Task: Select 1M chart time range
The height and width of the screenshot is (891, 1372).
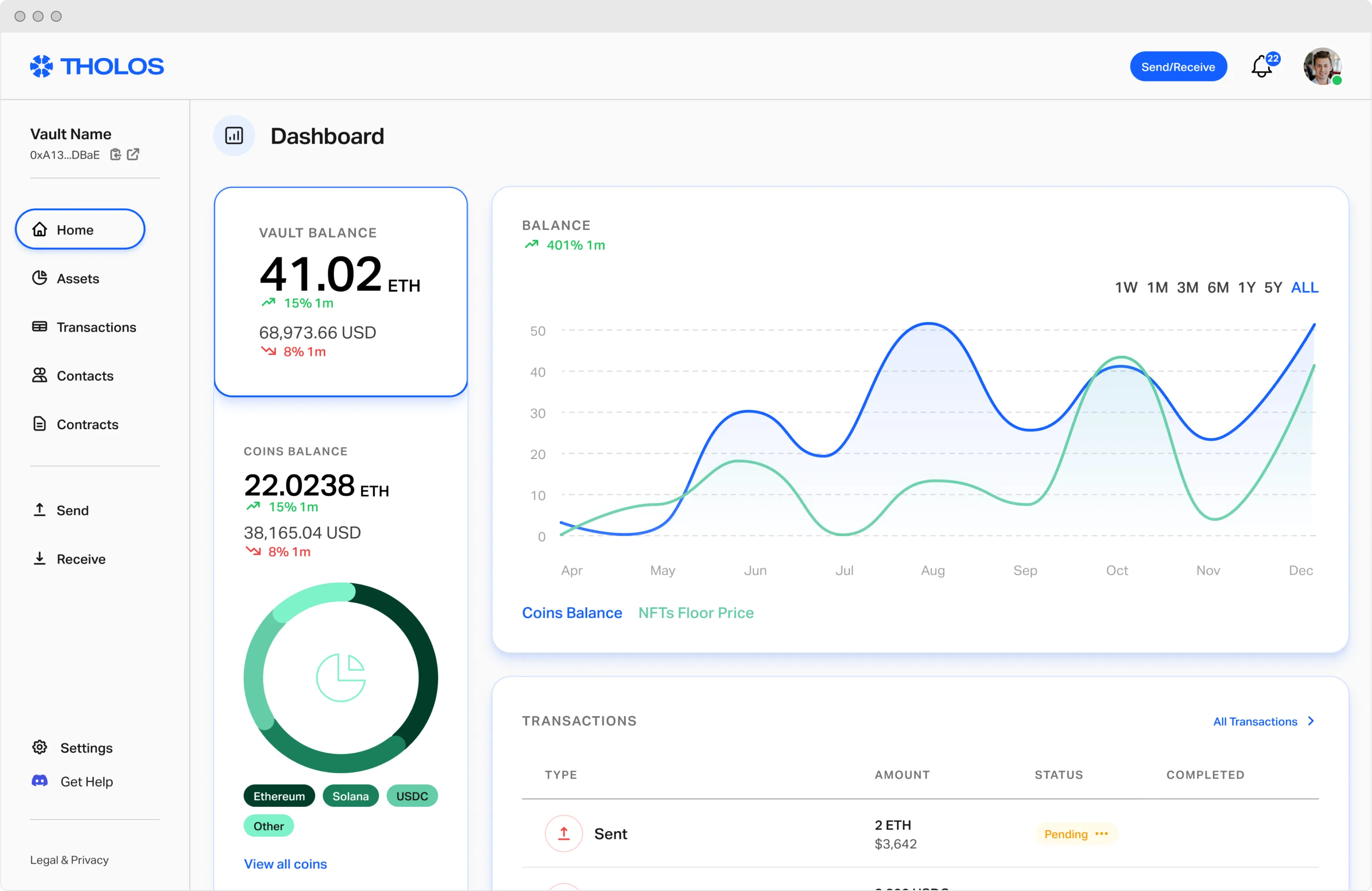Action: [1157, 287]
